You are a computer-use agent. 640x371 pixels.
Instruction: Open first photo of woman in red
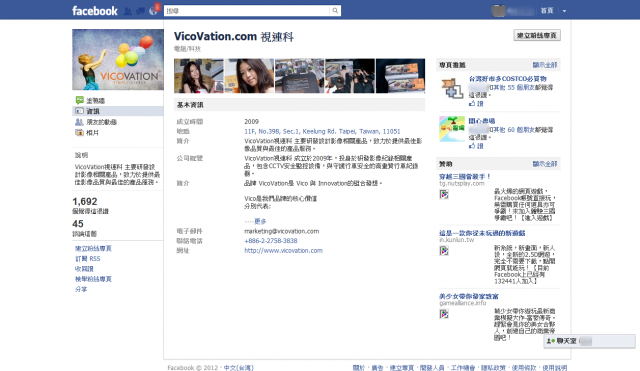199,76
